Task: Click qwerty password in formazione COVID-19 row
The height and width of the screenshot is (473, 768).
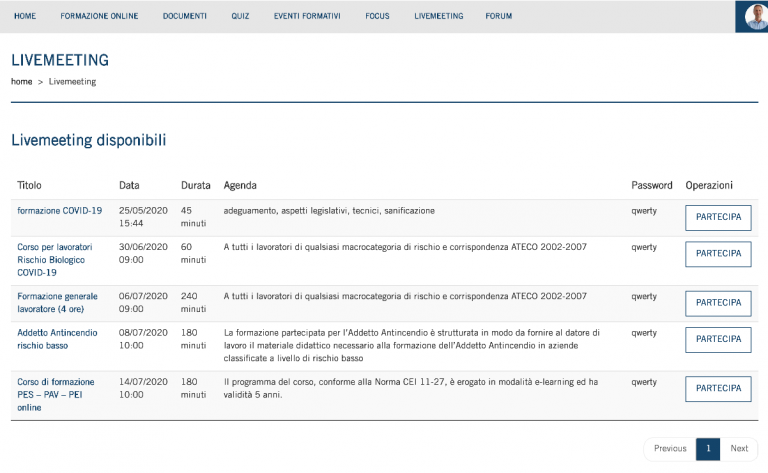Action: [x=644, y=211]
